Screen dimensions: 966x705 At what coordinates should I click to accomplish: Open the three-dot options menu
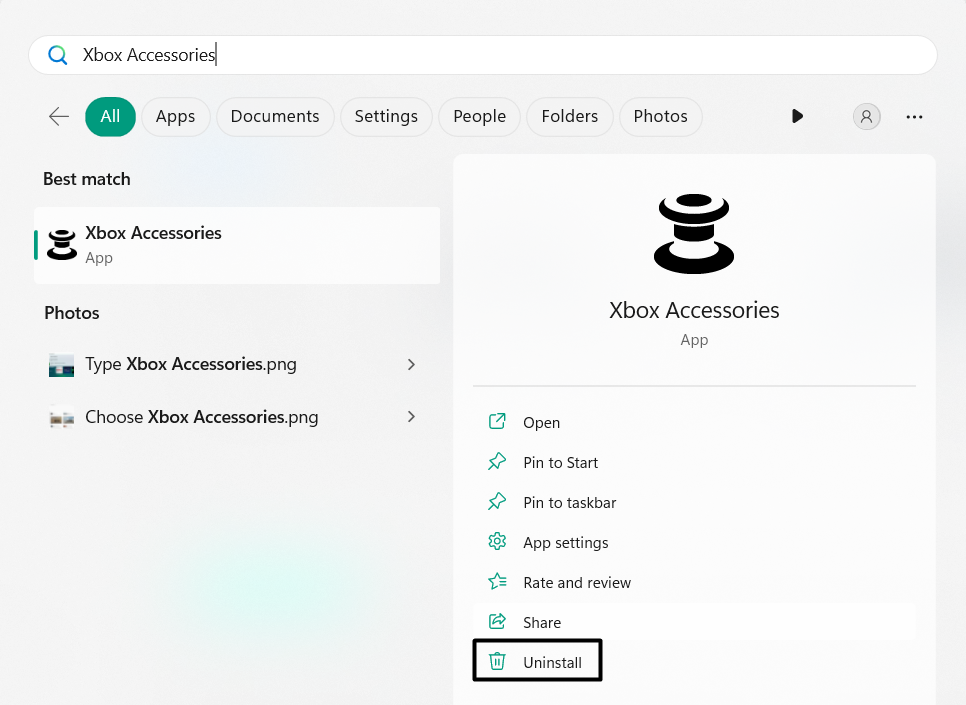tap(914, 116)
